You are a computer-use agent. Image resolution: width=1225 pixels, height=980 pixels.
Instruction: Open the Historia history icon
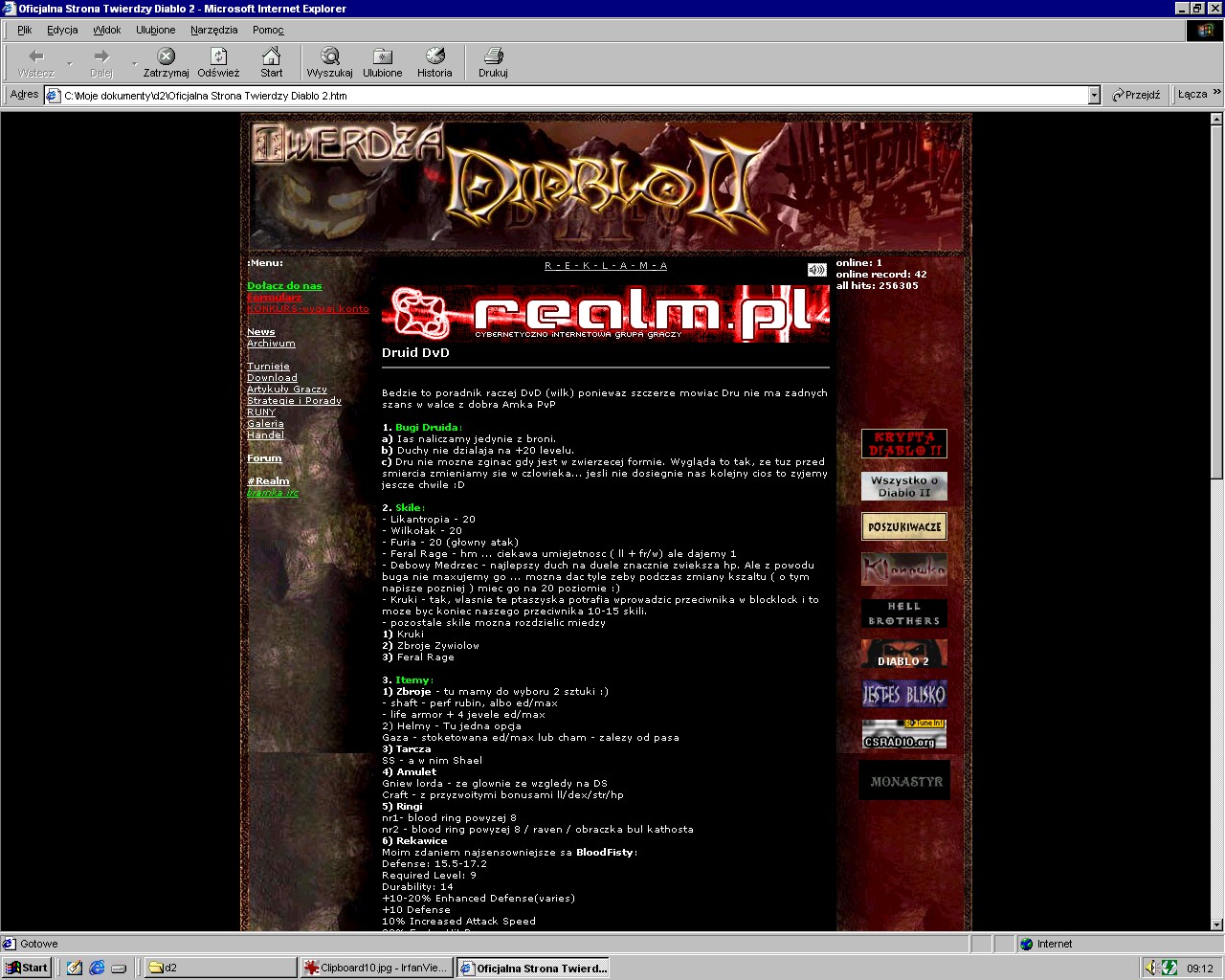(x=434, y=56)
